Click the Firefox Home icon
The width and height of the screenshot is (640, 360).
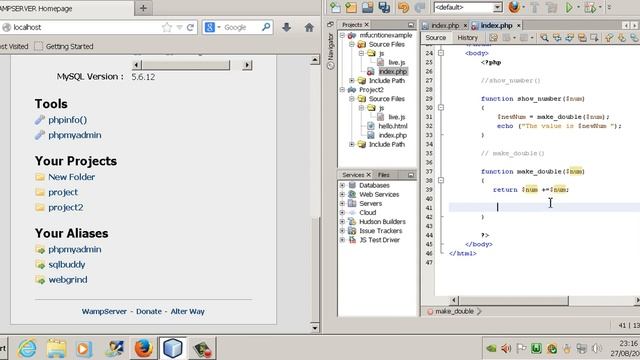pyautogui.click(x=309, y=27)
